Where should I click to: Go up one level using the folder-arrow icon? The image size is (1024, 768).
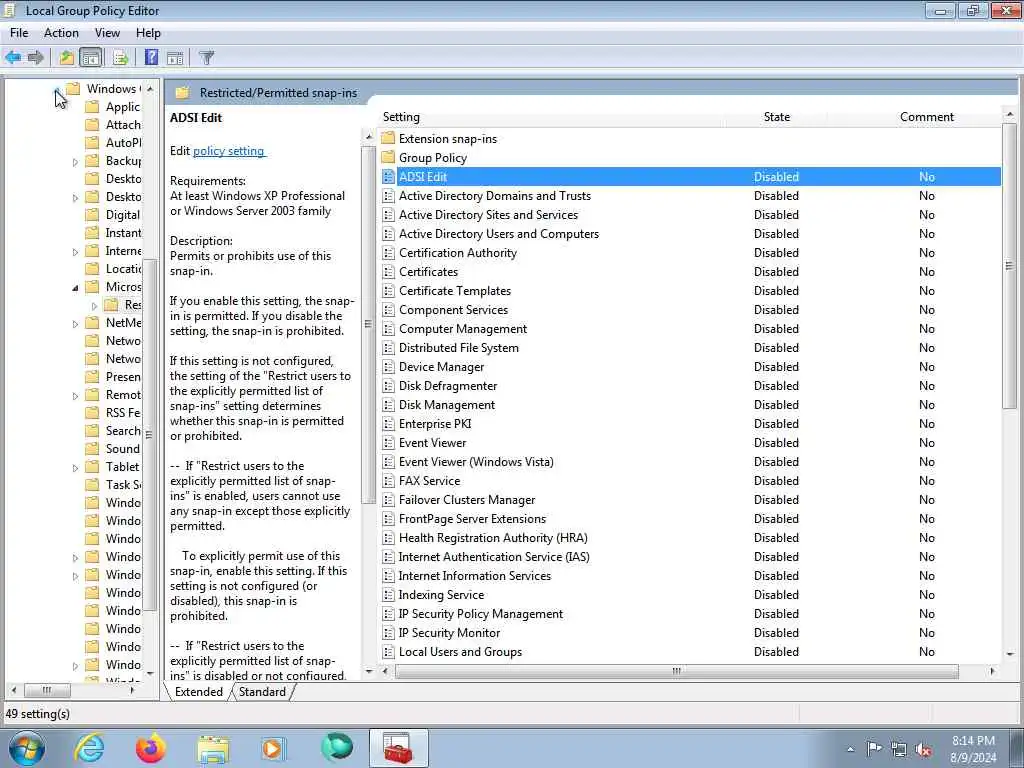pyautogui.click(x=67, y=57)
